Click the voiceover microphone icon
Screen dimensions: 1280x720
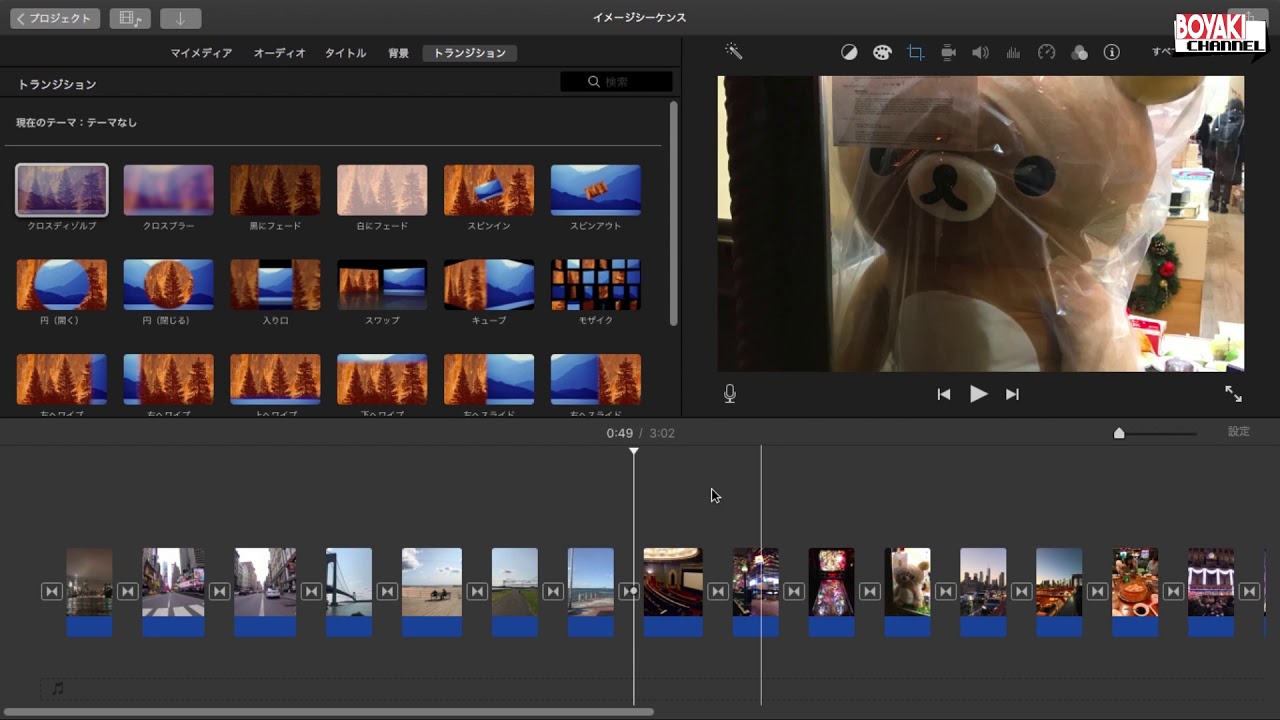pos(730,394)
